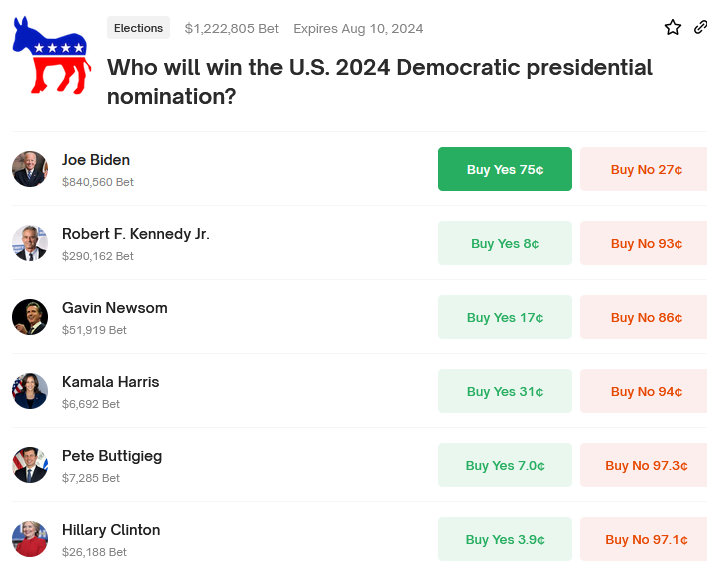
Task: Click Robert F. Kennedy Jr.'s avatar
Action: [30, 243]
